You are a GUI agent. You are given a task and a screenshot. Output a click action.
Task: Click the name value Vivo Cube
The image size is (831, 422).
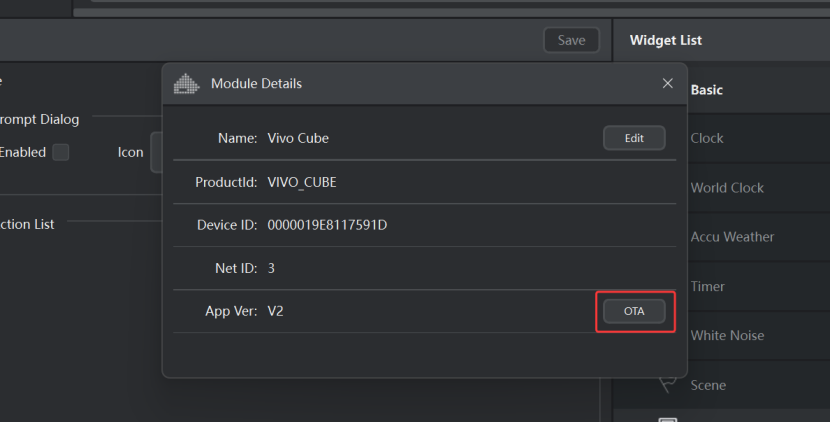coord(298,138)
